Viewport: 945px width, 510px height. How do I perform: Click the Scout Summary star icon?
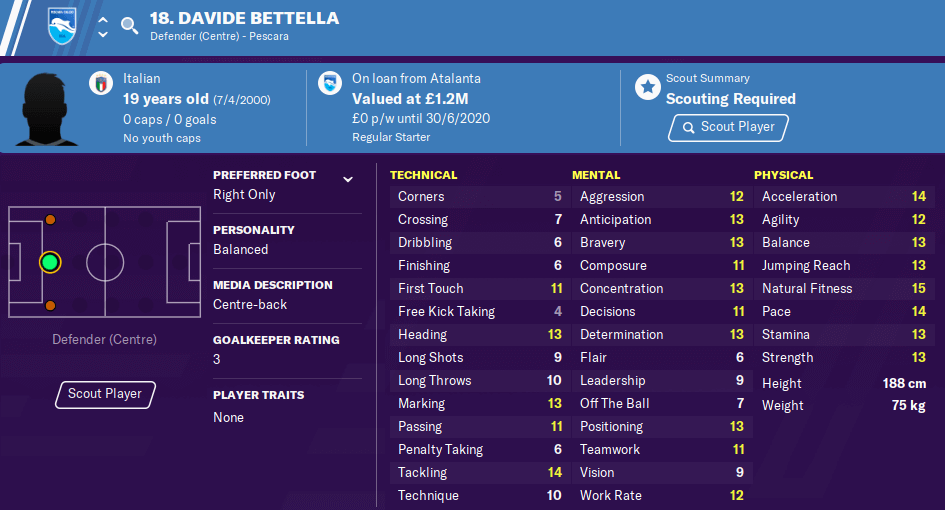(647, 87)
